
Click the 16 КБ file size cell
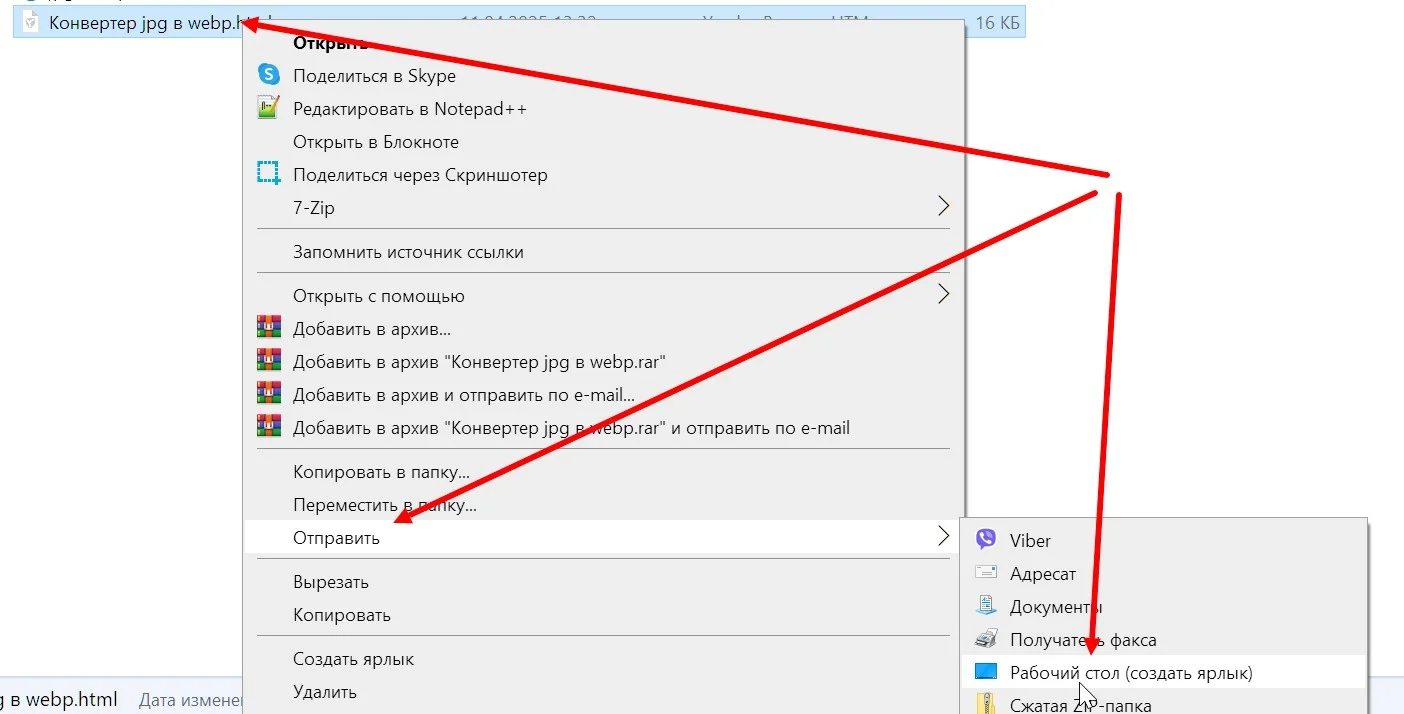point(997,22)
